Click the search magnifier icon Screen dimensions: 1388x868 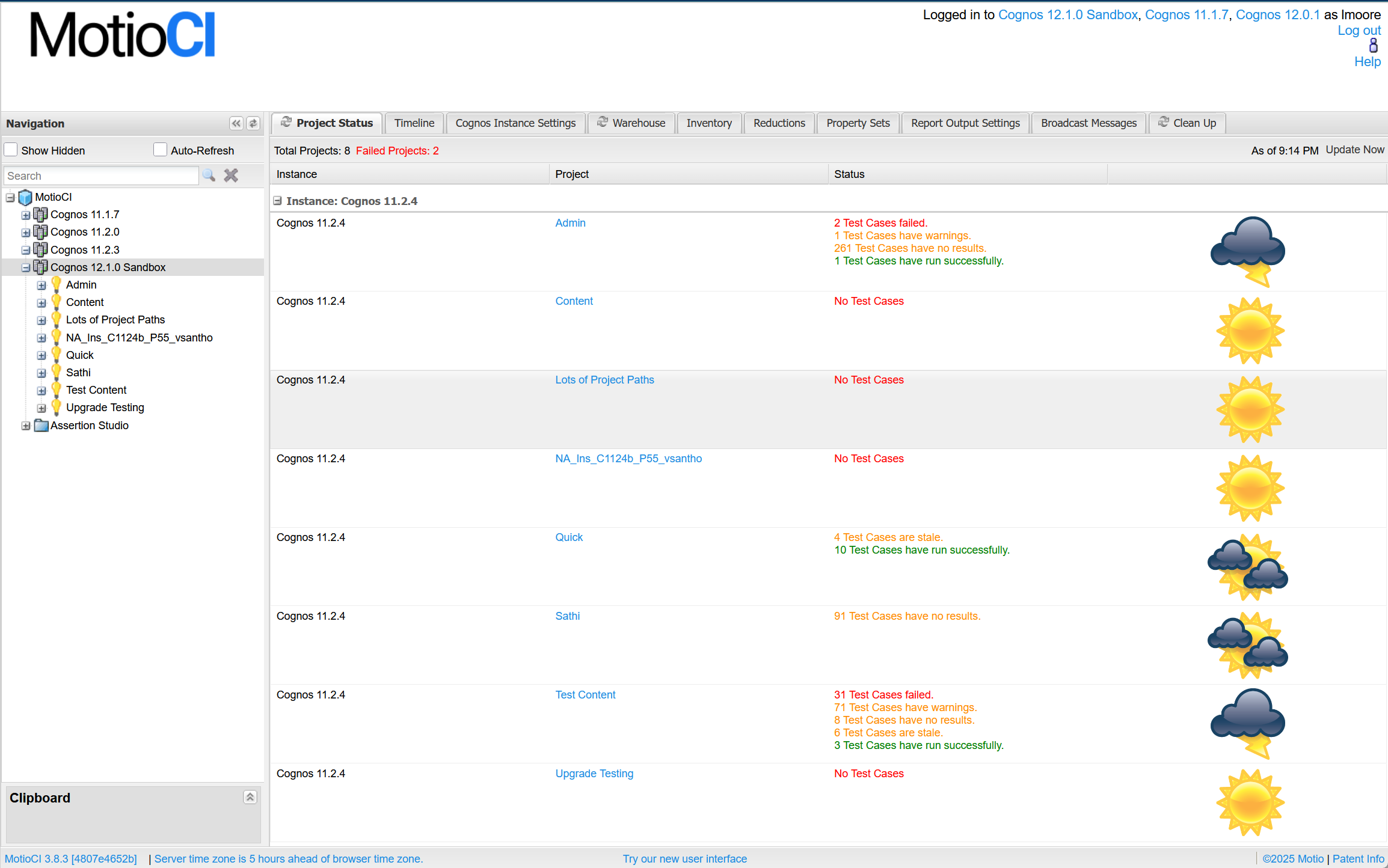[209, 176]
